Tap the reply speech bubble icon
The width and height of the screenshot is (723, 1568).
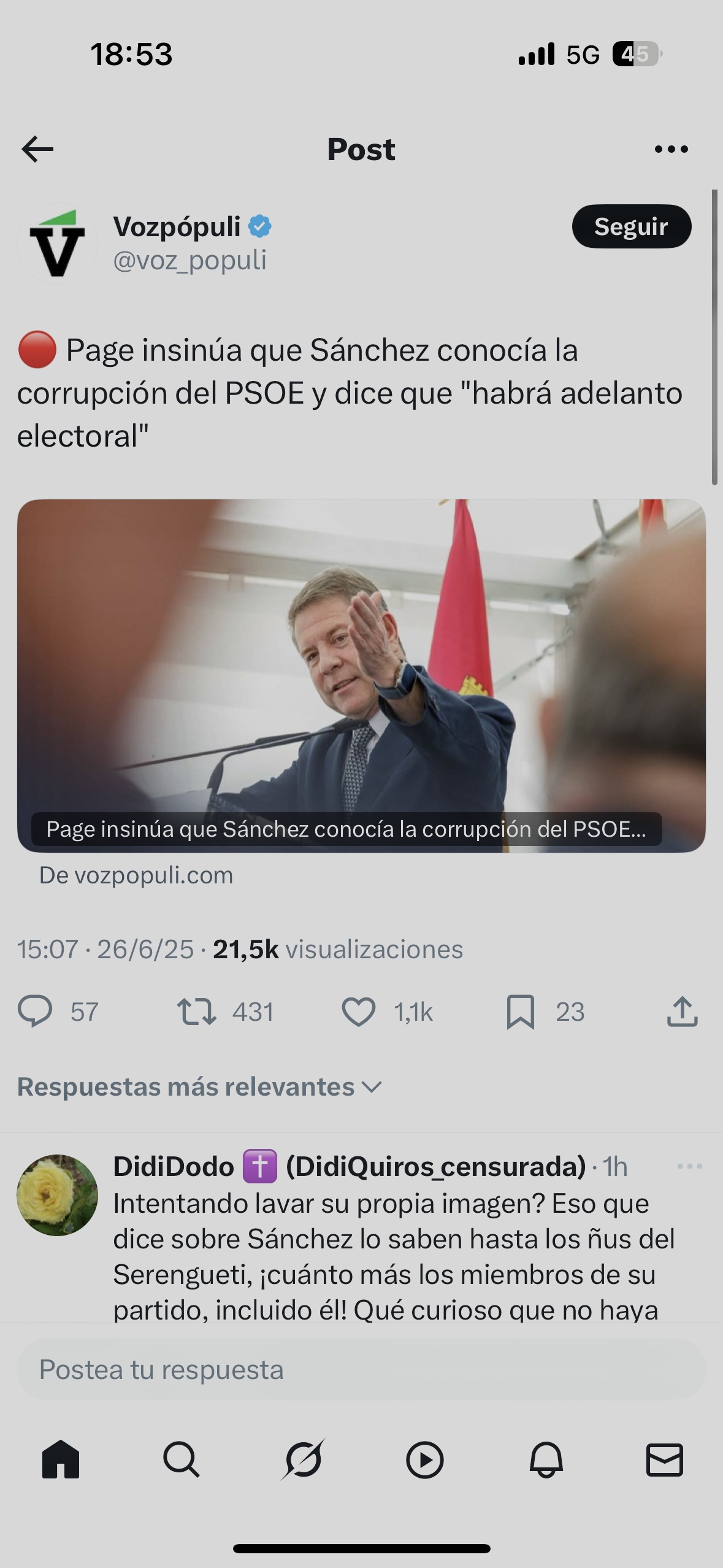[35, 1012]
